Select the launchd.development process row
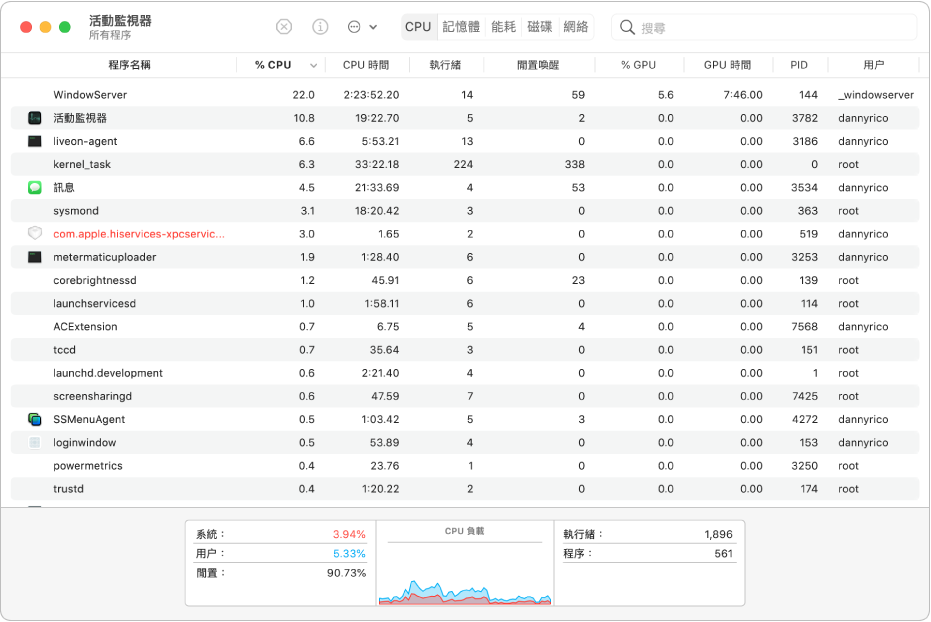This screenshot has width=931, height=622. (x=465, y=373)
